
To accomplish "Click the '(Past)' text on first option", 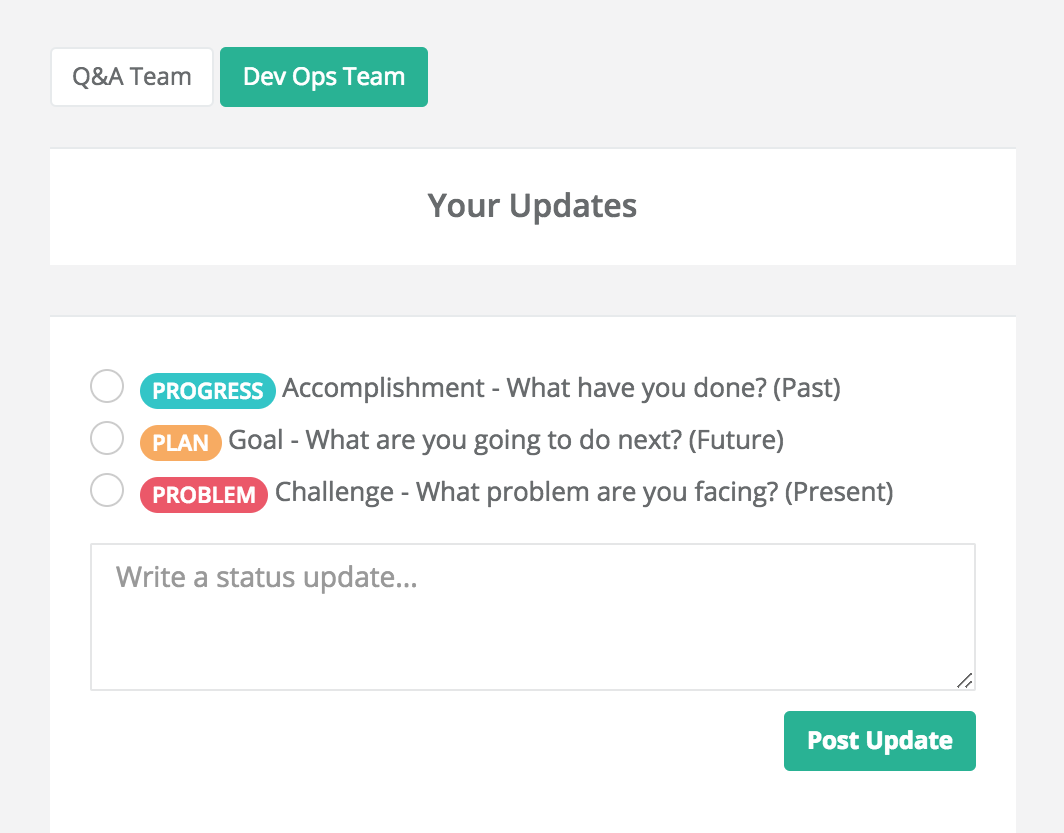I will click(x=807, y=389).
